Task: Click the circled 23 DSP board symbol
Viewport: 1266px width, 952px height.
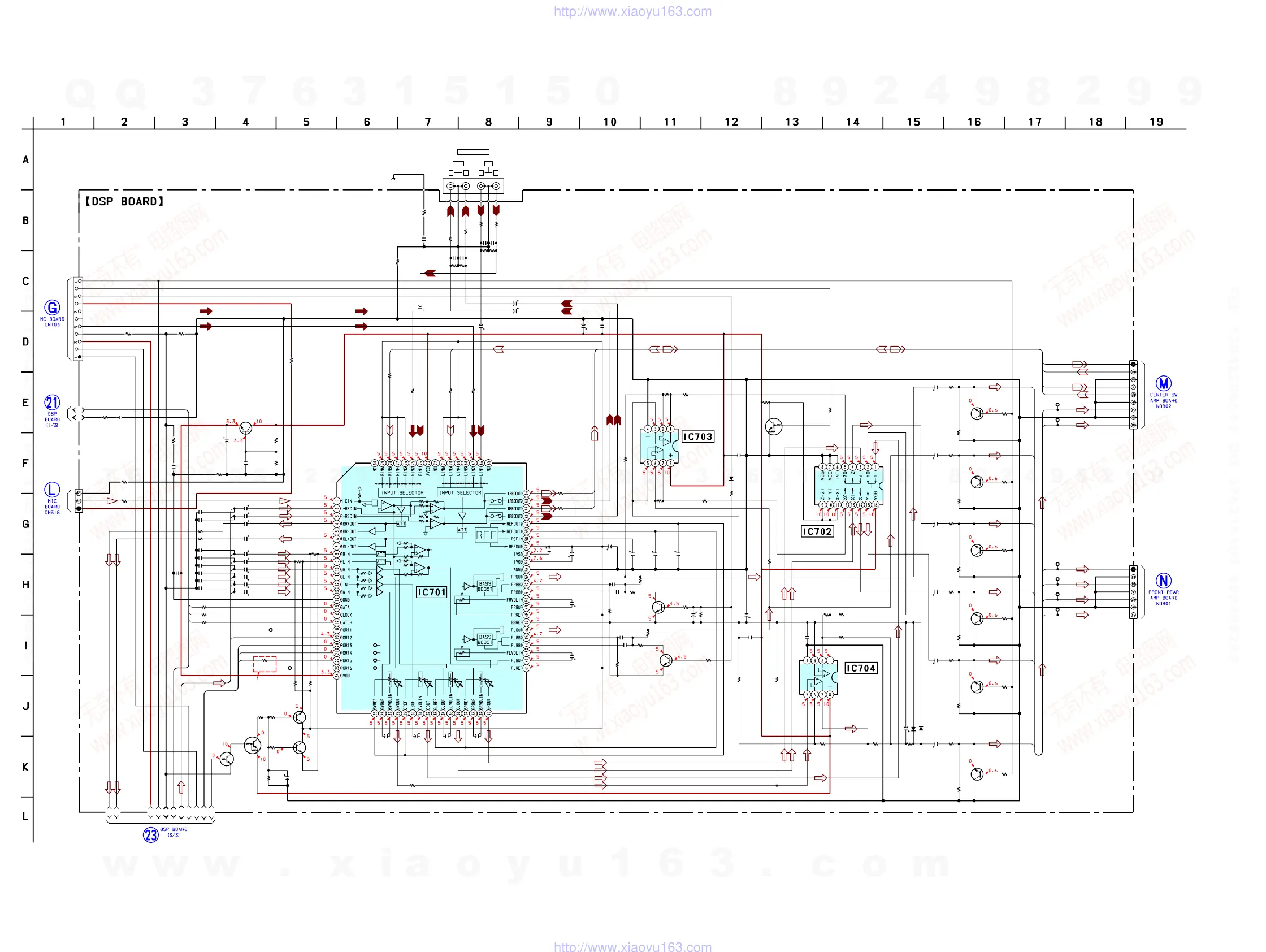Action: click(x=150, y=835)
